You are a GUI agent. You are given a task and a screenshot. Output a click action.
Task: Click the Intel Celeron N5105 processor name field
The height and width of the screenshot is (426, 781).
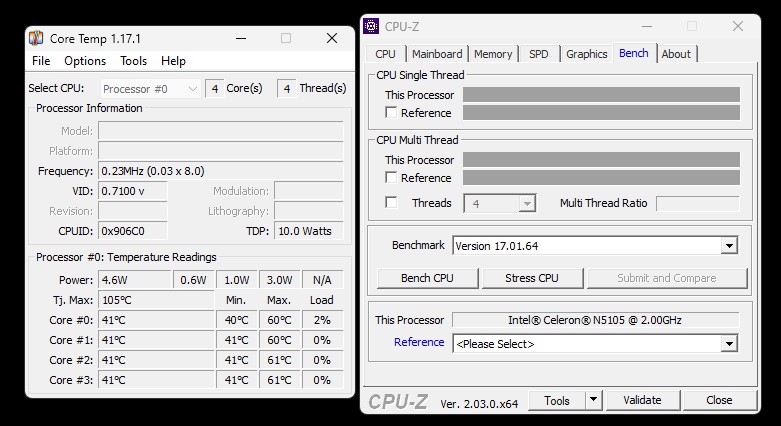click(x=595, y=320)
